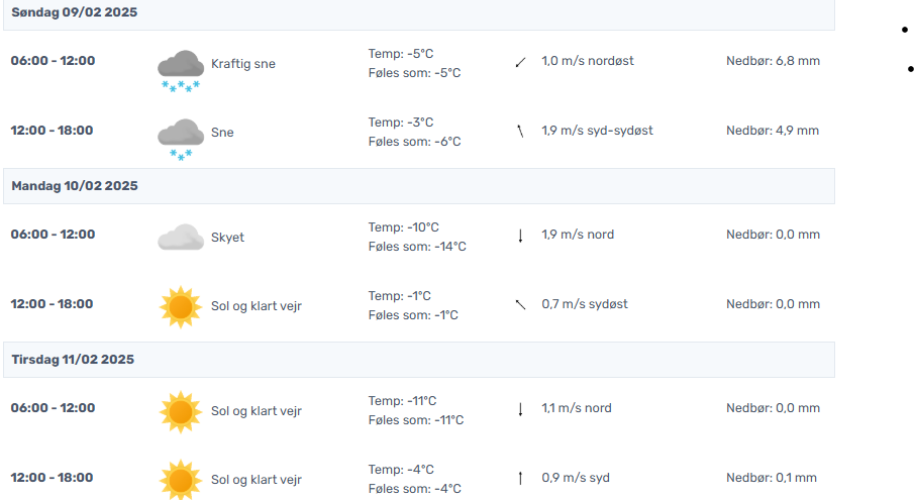Click the Nedbør: 0,1 mm value
Image resolution: width=915 pixels, height=500 pixels.
pos(771,478)
